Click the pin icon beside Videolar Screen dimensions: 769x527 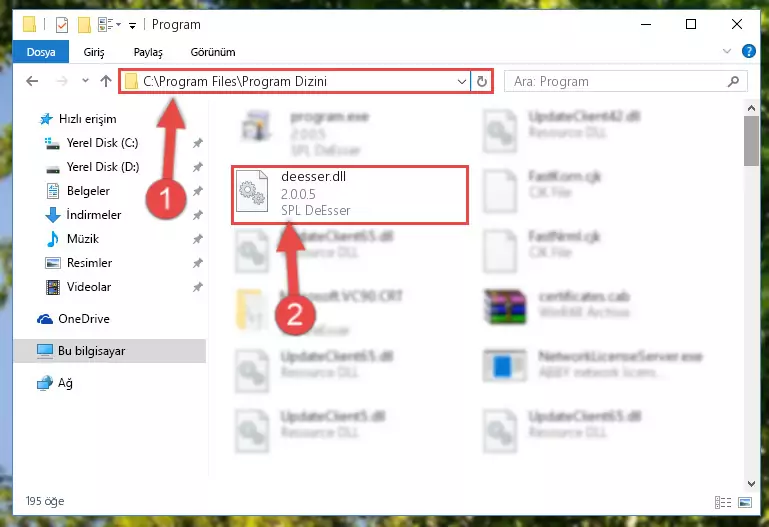(197, 287)
